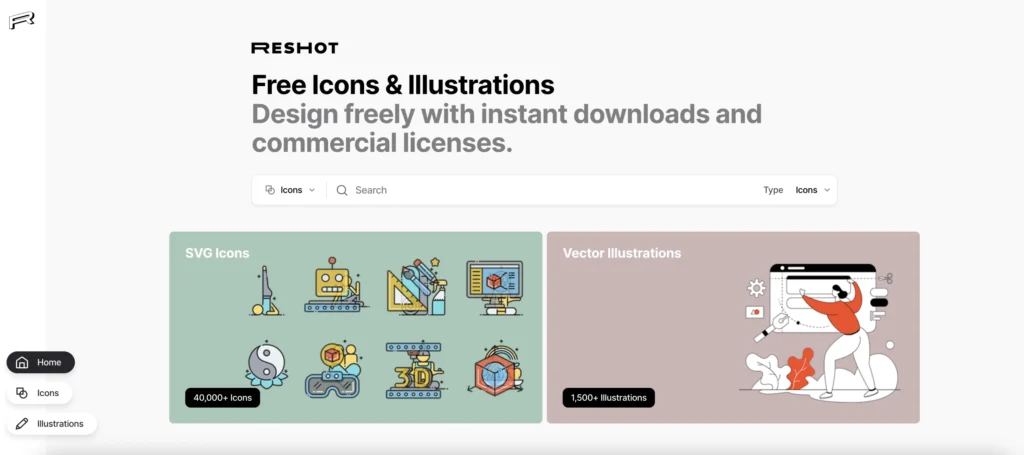Click the Reshot logo icon in top-left corner
Viewport: 1024px width, 455px height.
[21, 19]
